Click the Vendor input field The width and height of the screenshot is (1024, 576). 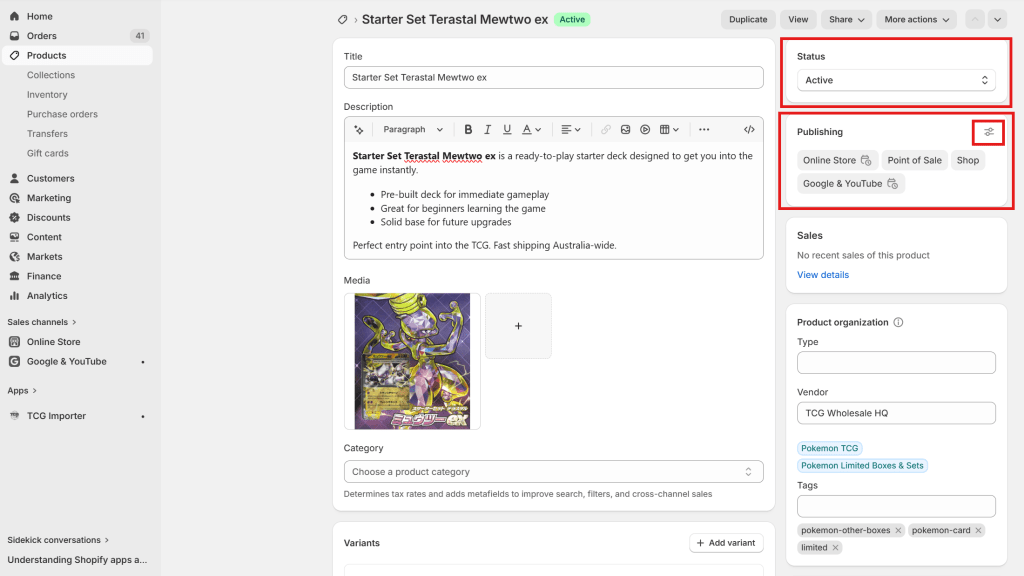[x=896, y=413]
